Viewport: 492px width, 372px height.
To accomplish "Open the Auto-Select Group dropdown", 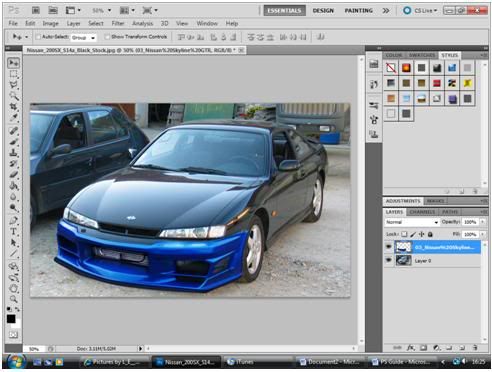I will (83, 38).
